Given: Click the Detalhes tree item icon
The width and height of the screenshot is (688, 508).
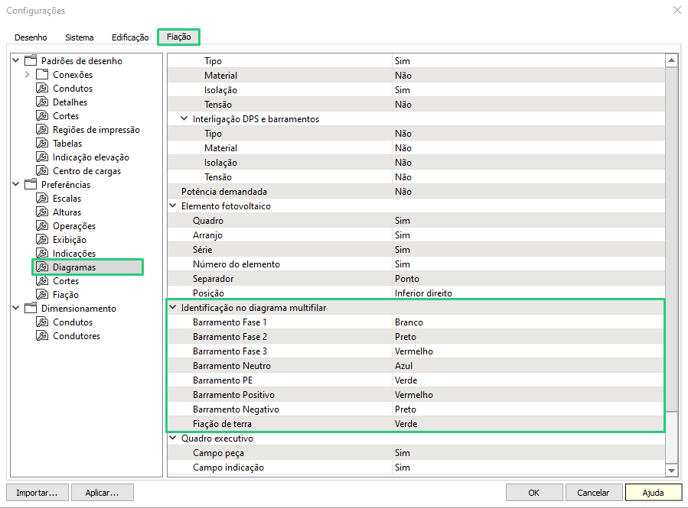Looking at the screenshot, I should (42, 102).
